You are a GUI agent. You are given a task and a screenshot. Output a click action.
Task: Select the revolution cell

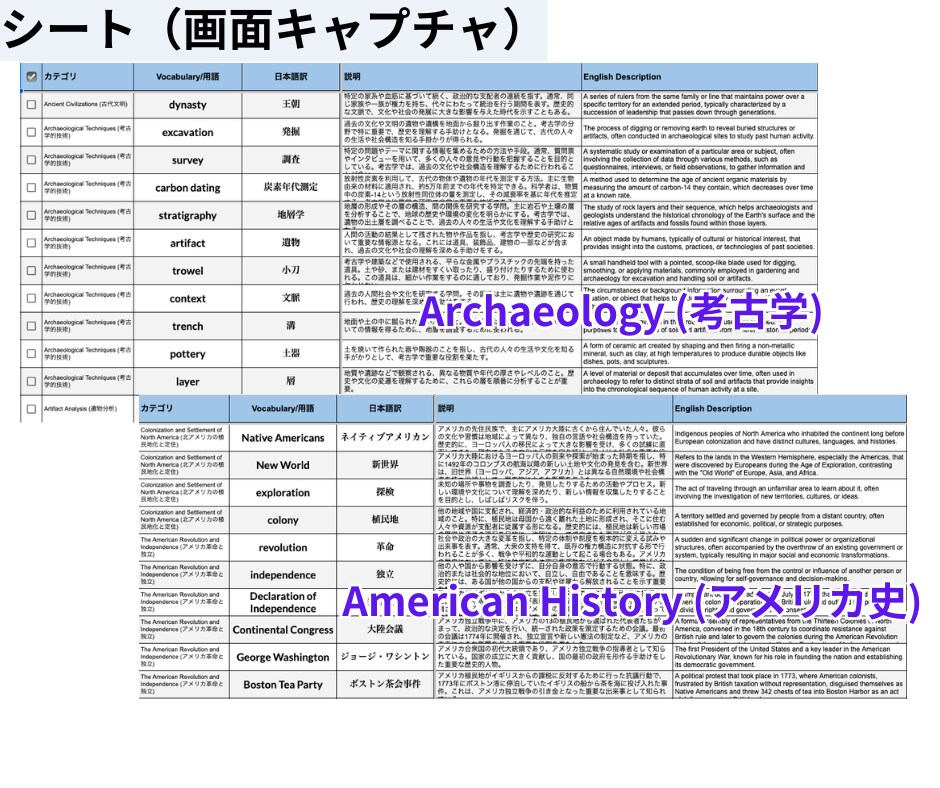tap(282, 548)
